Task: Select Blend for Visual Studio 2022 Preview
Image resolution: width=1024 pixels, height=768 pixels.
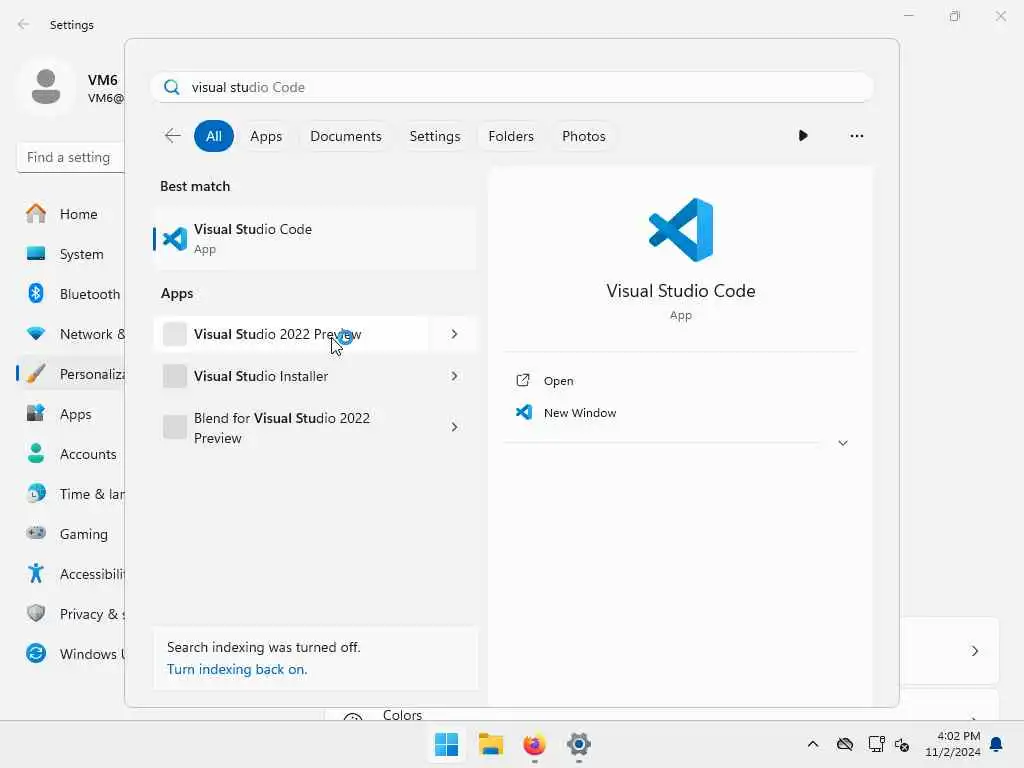Action: pyautogui.click(x=291, y=427)
